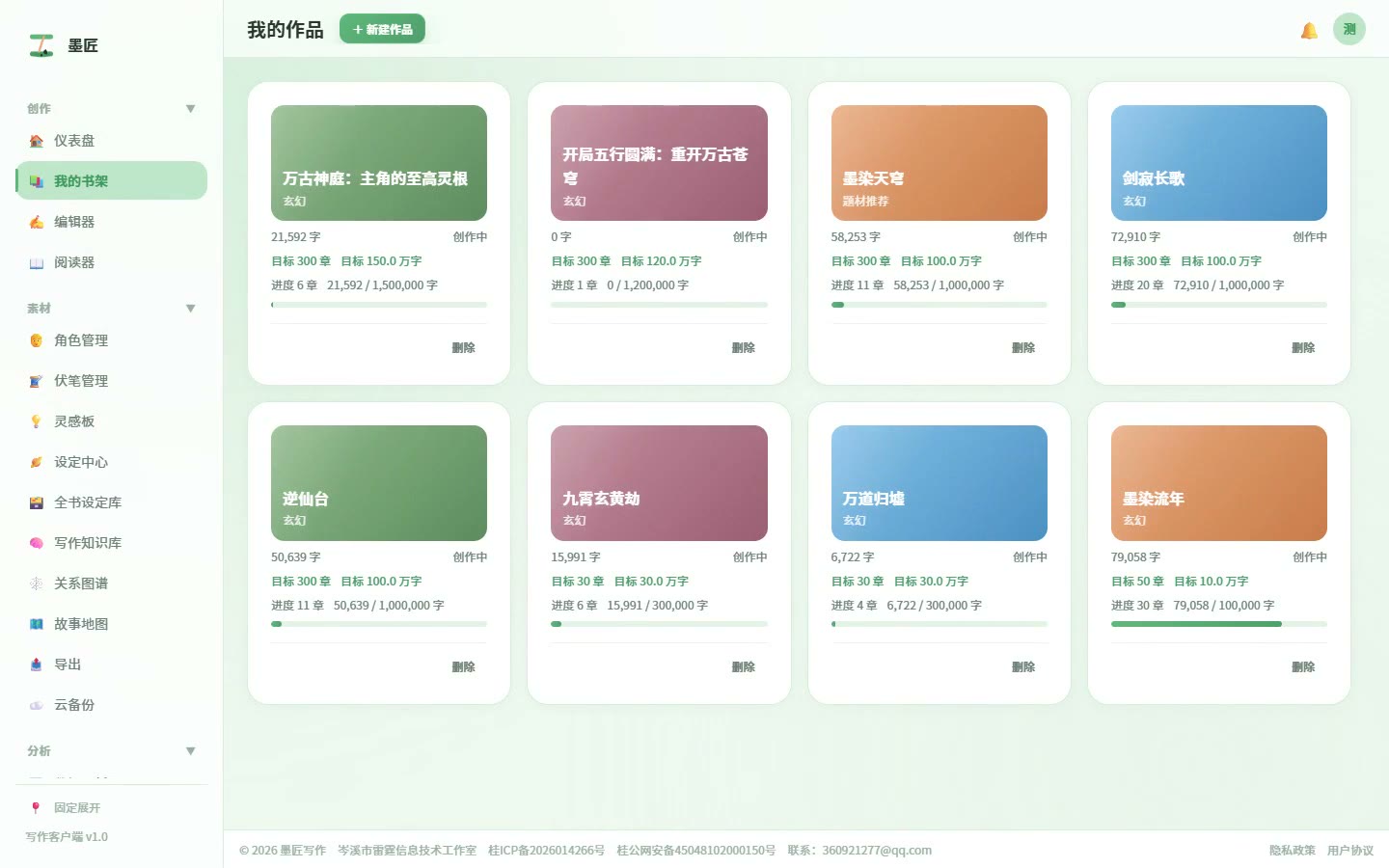Viewport: 1389px width, 868px height.
Task: Click 墨染流年 progress bar
Action: coord(1219,624)
